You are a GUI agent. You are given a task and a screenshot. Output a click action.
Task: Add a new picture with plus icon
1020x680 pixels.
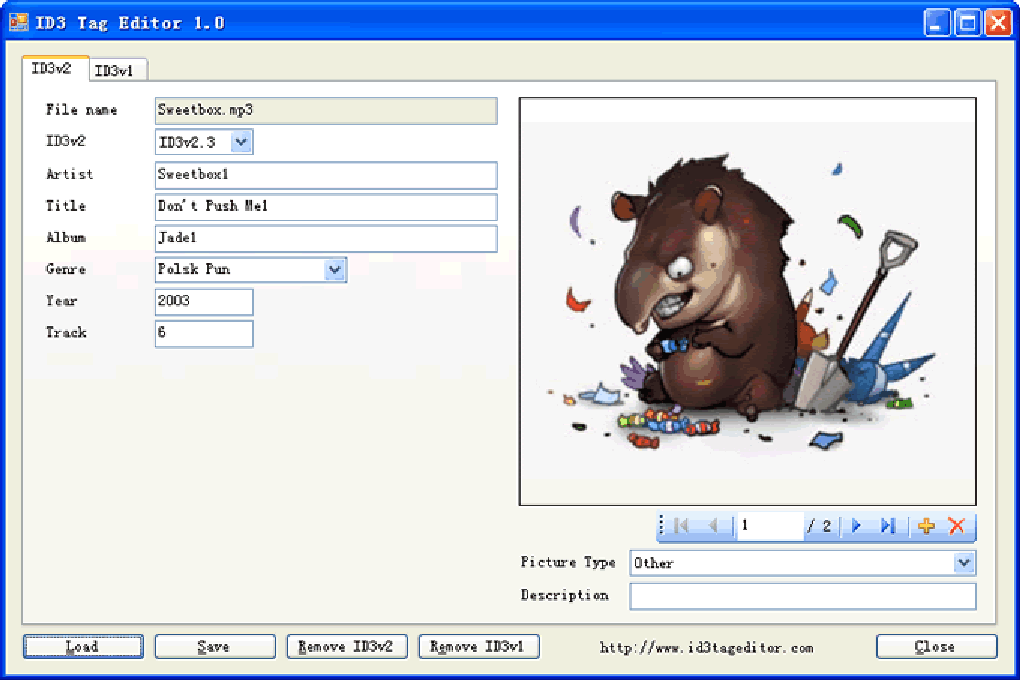click(x=926, y=526)
